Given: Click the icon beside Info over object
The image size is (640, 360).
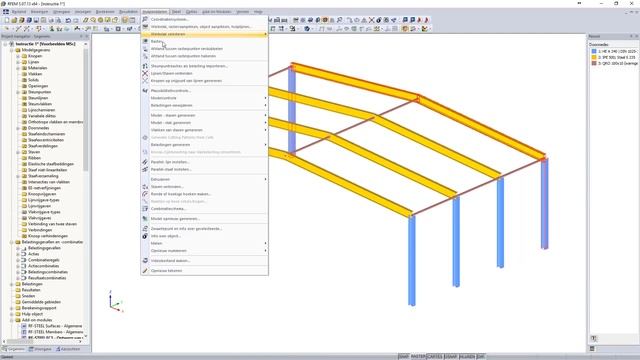Looking at the screenshot, I should (145, 236).
